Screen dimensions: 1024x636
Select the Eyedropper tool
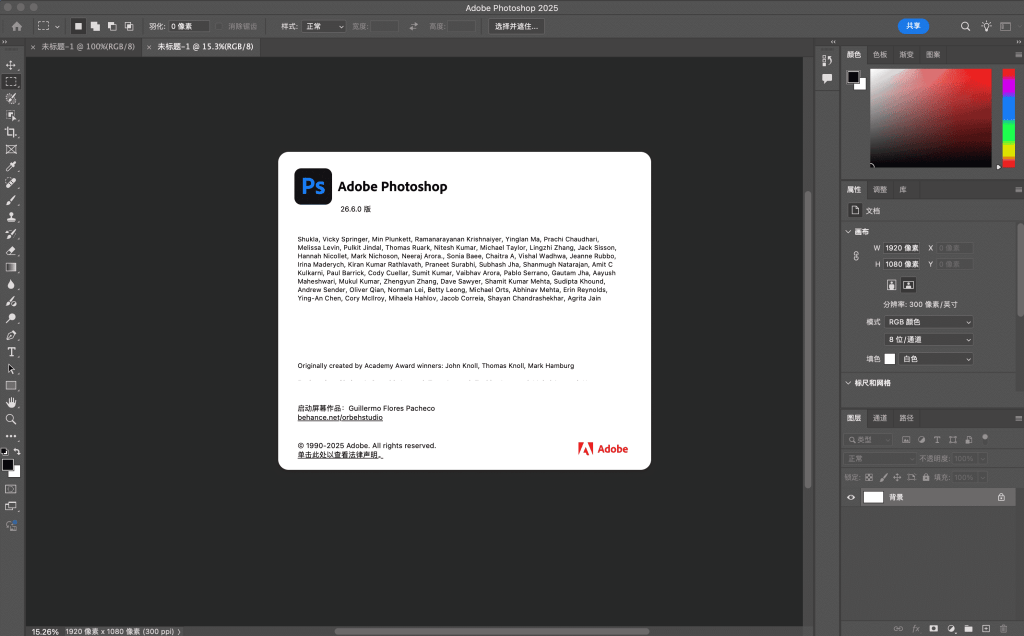click(x=11, y=167)
